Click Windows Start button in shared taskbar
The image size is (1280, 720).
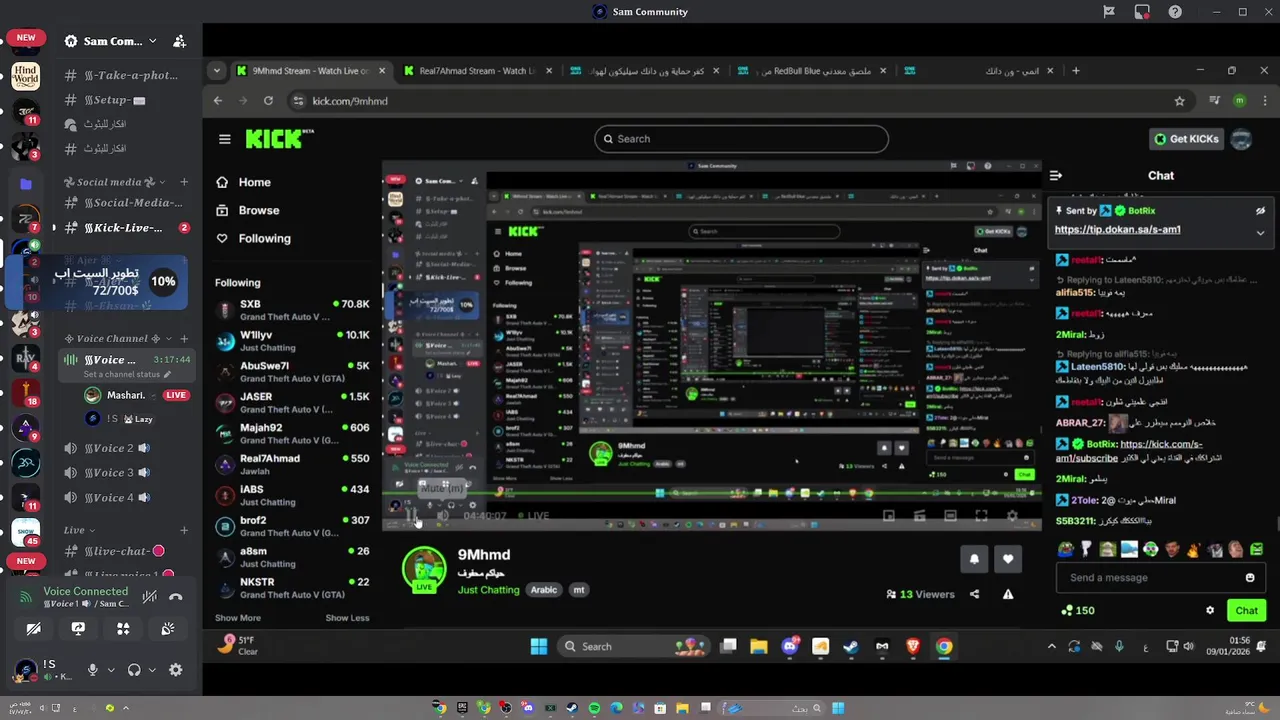click(x=539, y=646)
